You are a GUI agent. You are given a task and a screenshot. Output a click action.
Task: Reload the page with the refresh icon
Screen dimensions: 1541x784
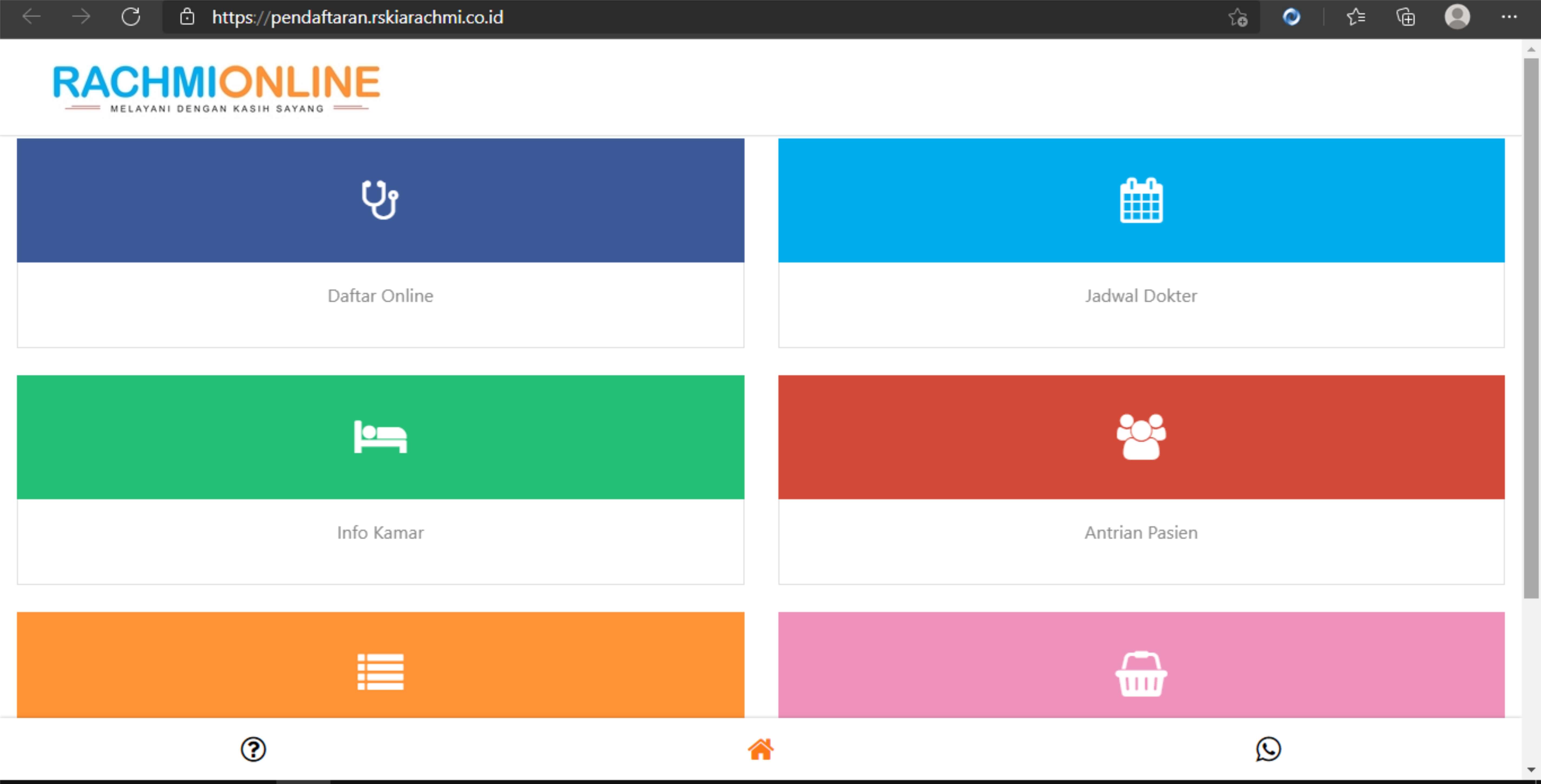click(131, 17)
